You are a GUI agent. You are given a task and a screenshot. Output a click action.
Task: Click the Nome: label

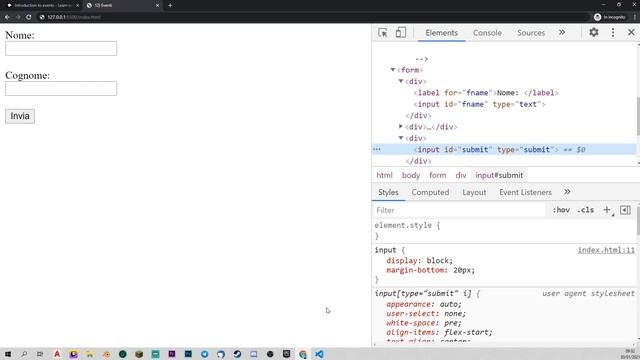[x=20, y=35]
